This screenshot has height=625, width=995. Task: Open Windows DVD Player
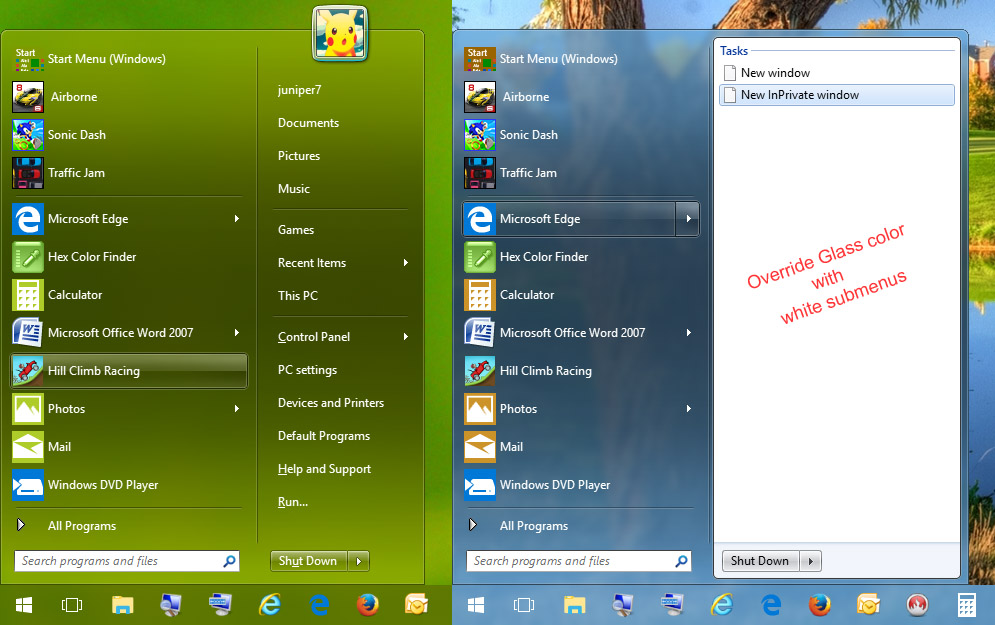click(105, 485)
